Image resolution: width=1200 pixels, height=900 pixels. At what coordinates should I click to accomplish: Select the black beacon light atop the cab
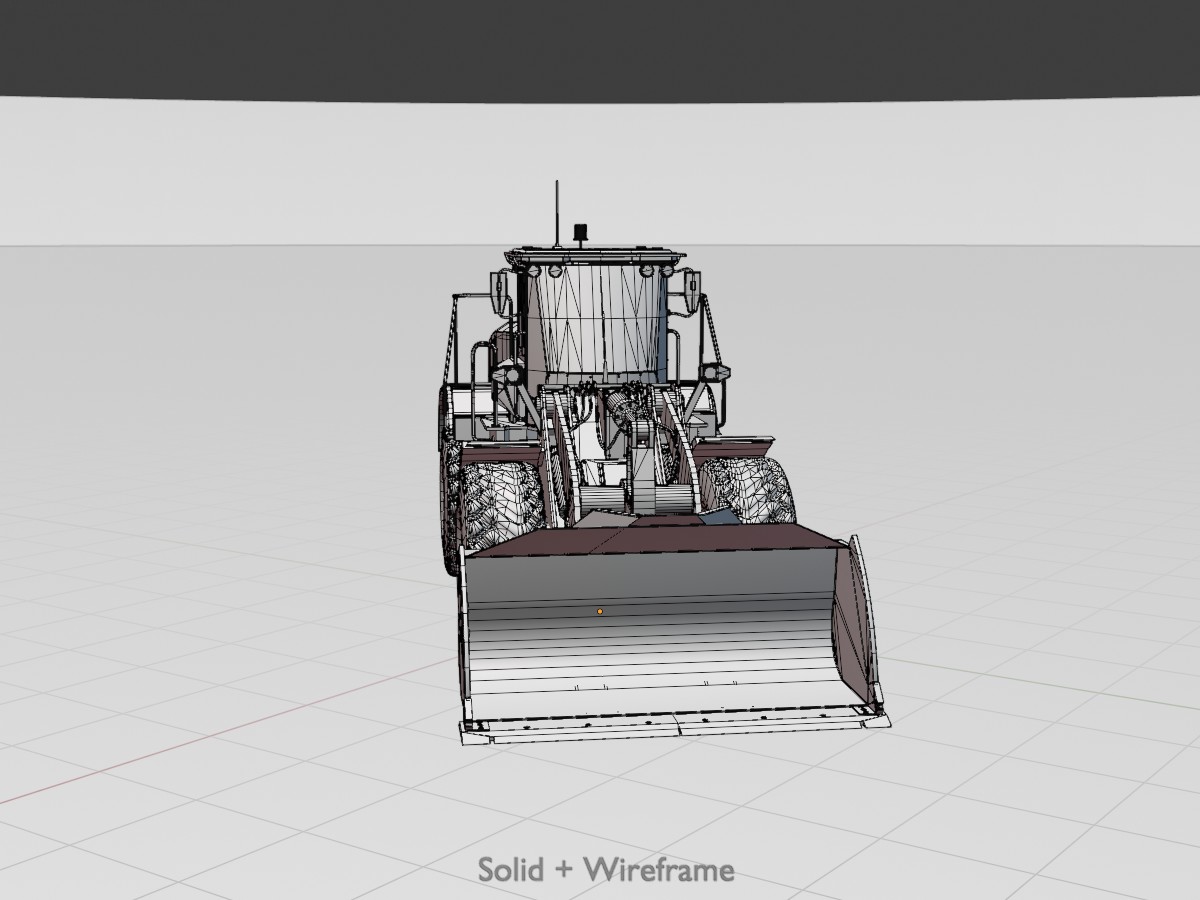point(579,234)
